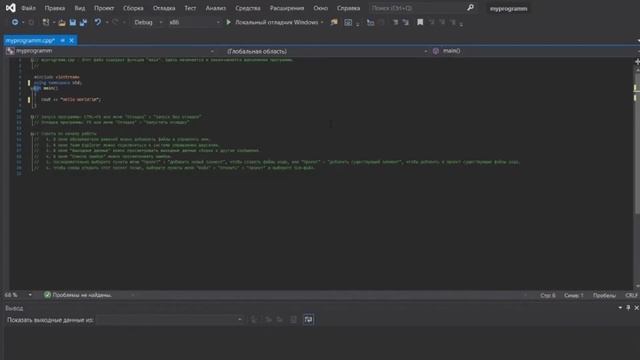
Task: Click the image-like icon after Find in Files
Action: (348, 22)
